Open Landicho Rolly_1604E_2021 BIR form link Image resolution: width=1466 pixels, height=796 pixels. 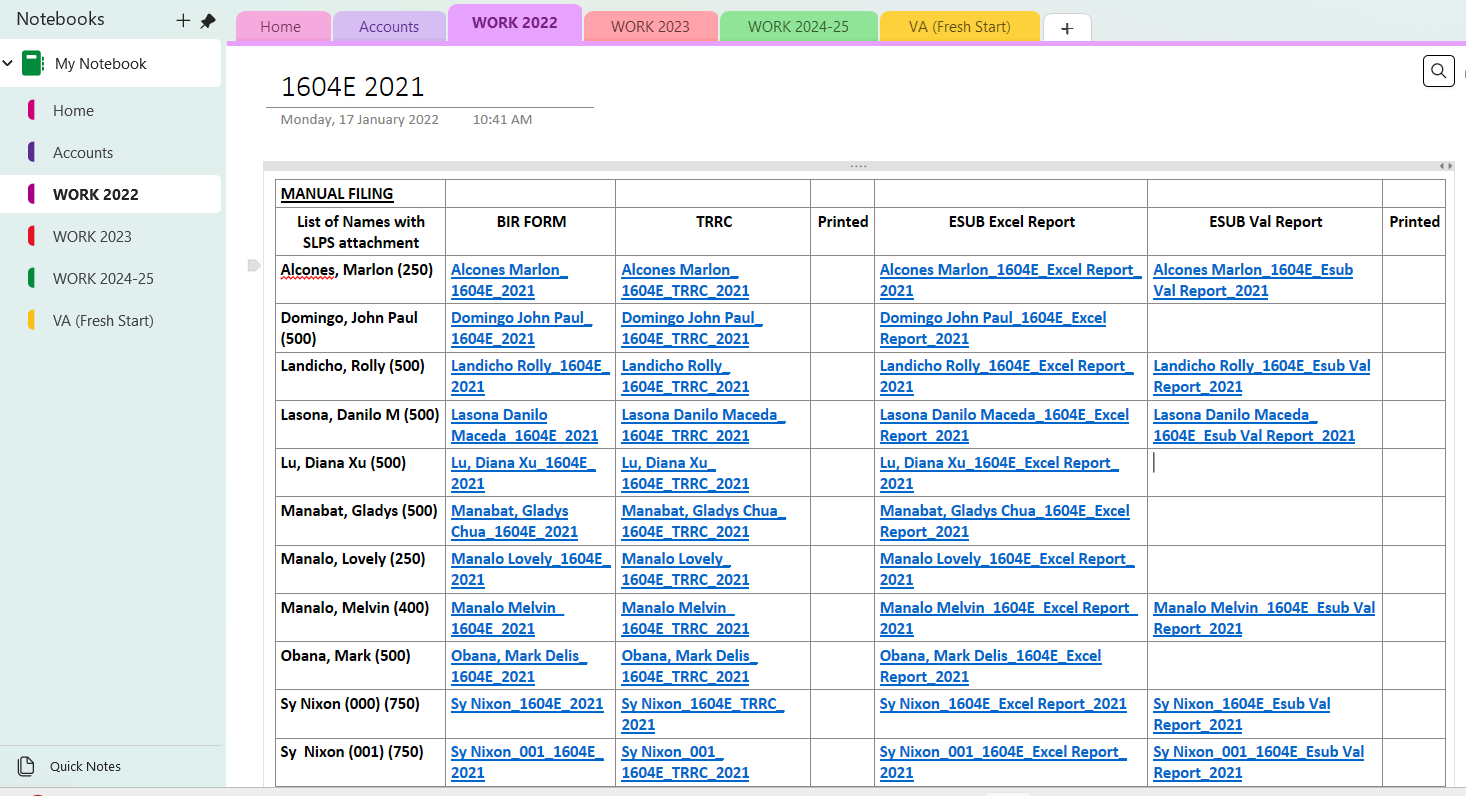(530, 376)
